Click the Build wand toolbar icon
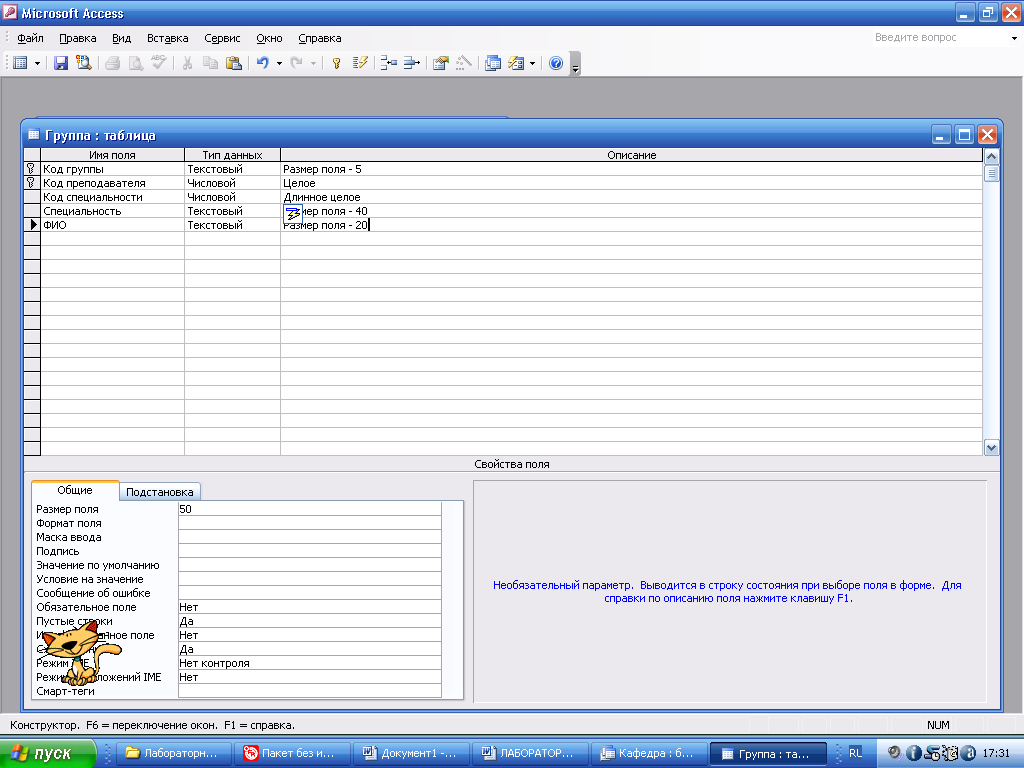Viewport: 1024px width, 768px height. [464, 63]
